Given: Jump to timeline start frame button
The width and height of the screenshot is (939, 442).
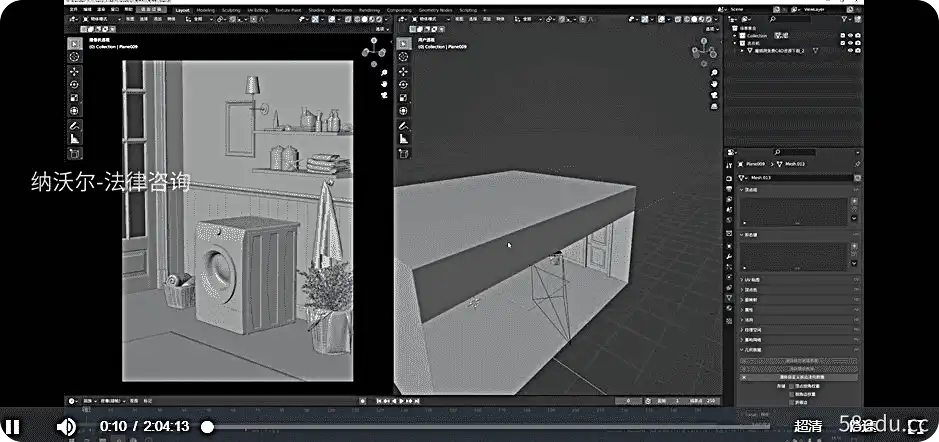Looking at the screenshot, I should [379, 401].
